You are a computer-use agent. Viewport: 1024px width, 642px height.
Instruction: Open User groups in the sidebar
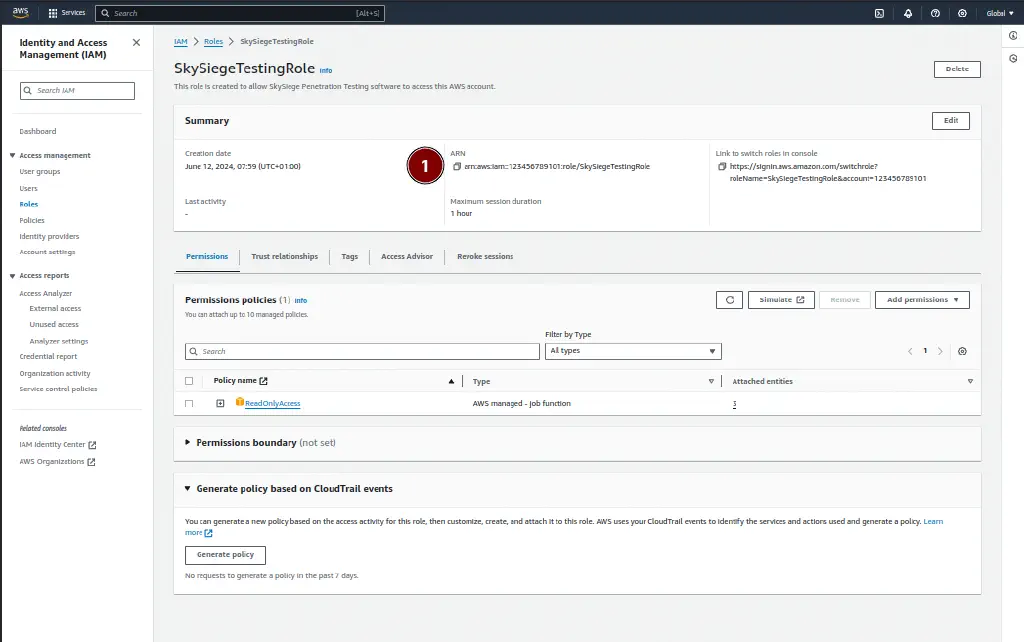tap(40, 172)
